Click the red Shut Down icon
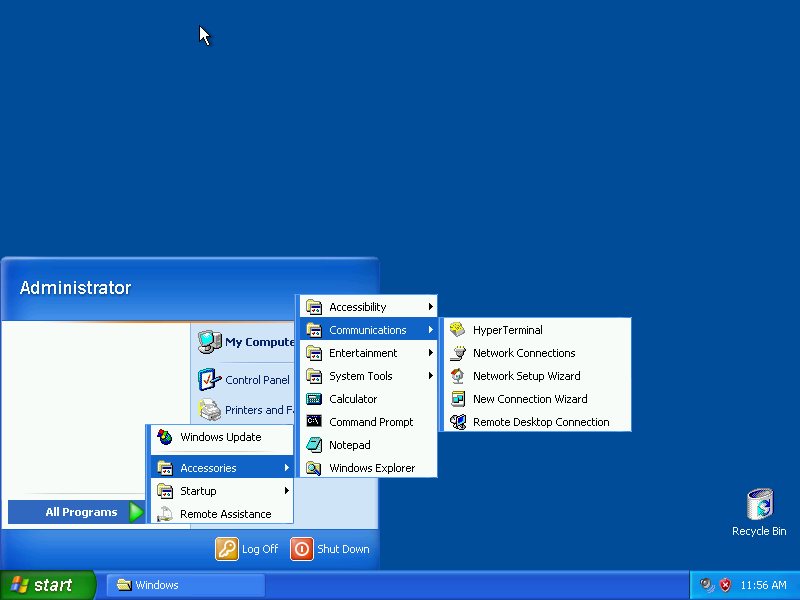This screenshot has width=800, height=600. (x=302, y=549)
